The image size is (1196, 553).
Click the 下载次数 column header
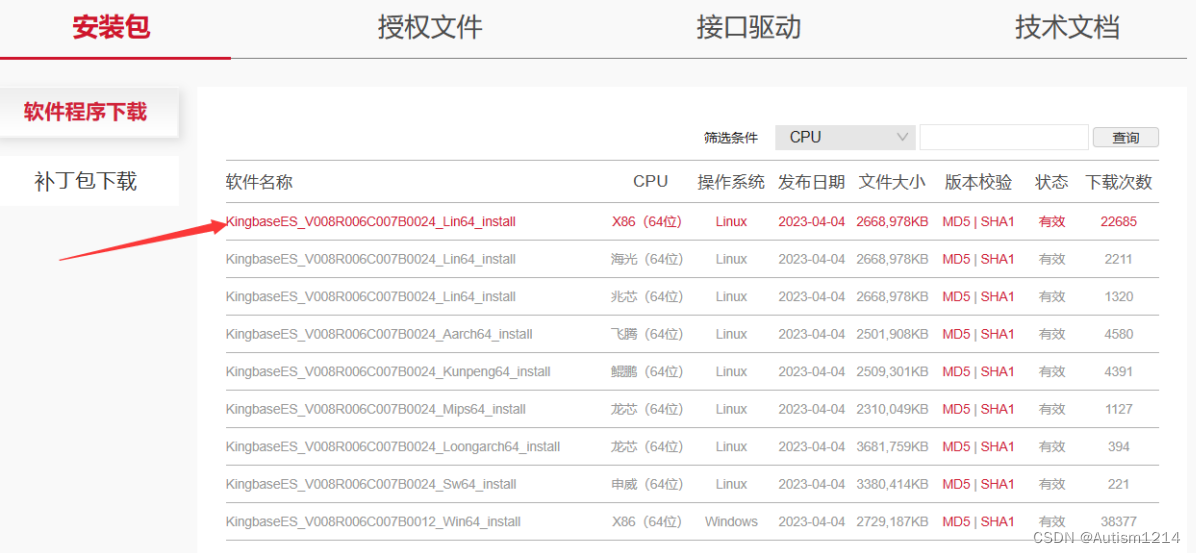pos(1119,182)
